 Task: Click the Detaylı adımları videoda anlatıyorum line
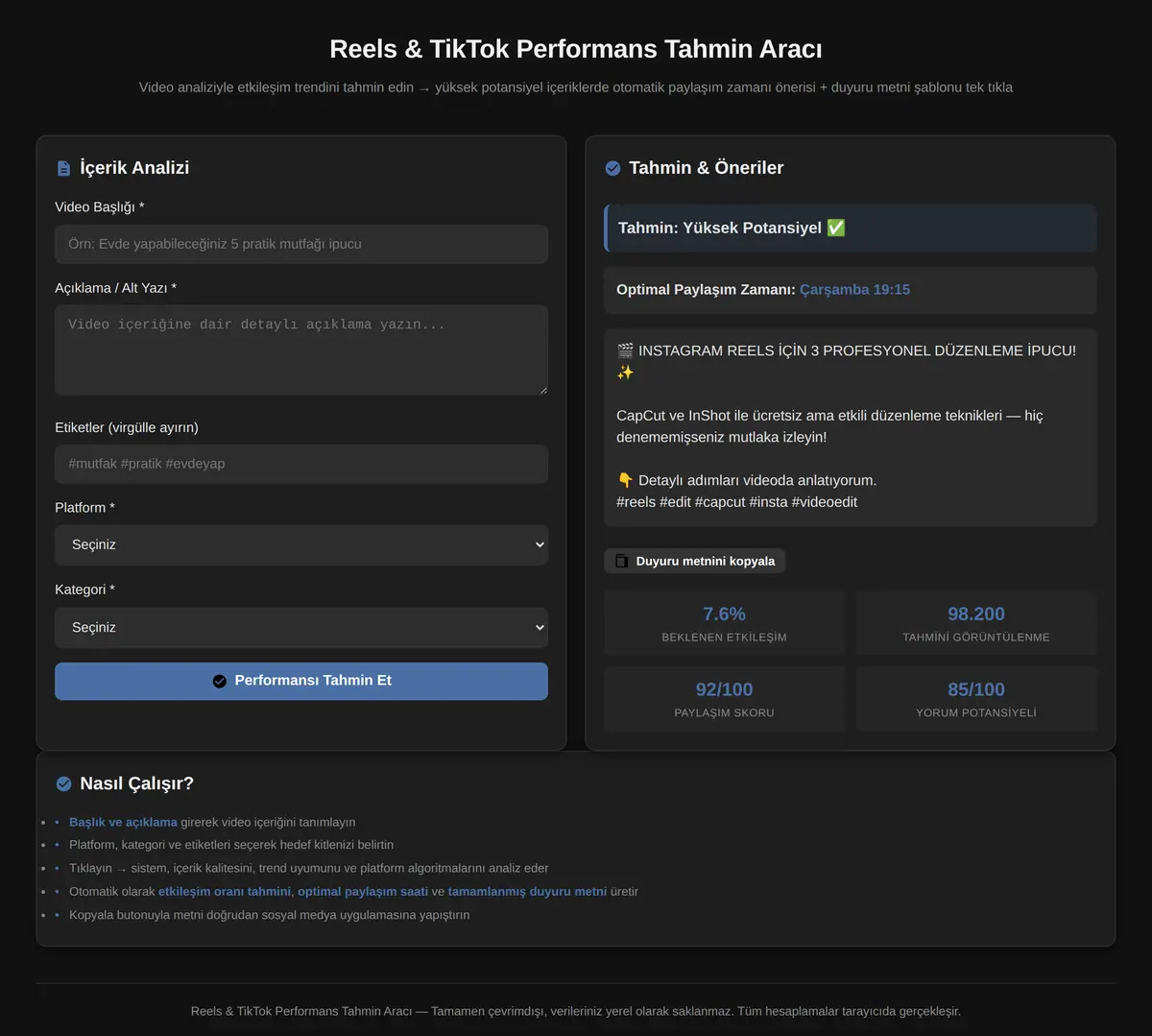747,480
